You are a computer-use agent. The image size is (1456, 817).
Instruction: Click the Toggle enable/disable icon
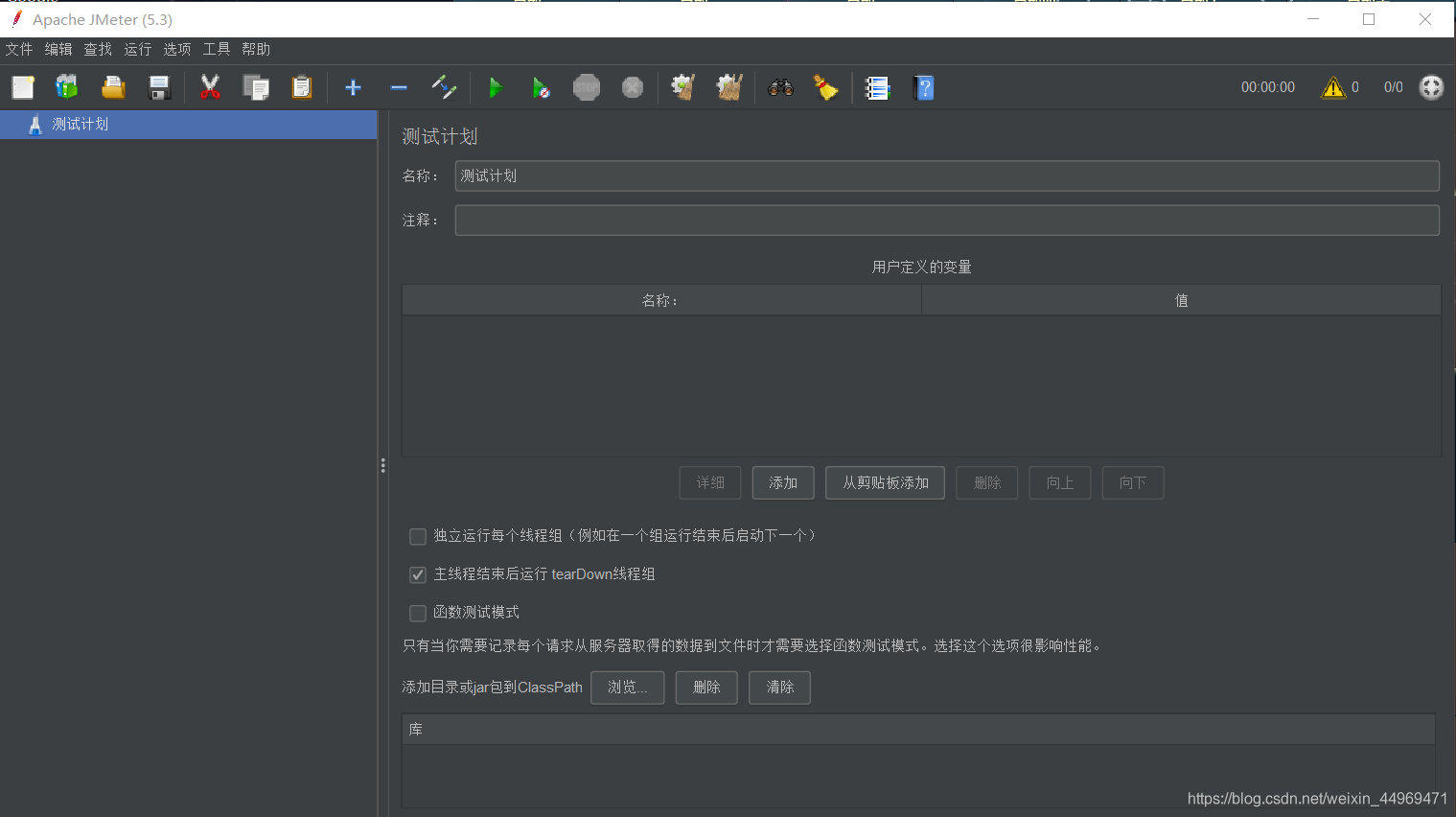(x=444, y=87)
